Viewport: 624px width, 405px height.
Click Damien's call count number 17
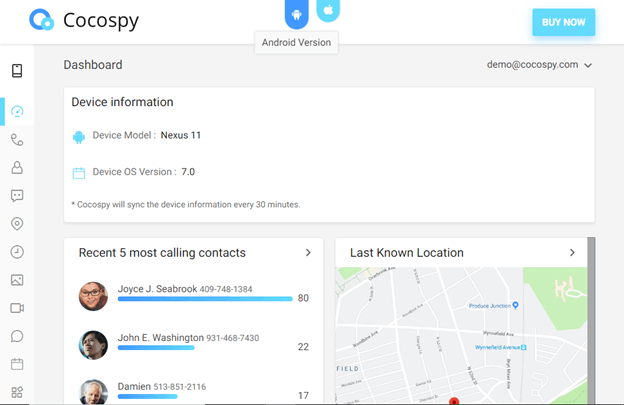coord(303,395)
